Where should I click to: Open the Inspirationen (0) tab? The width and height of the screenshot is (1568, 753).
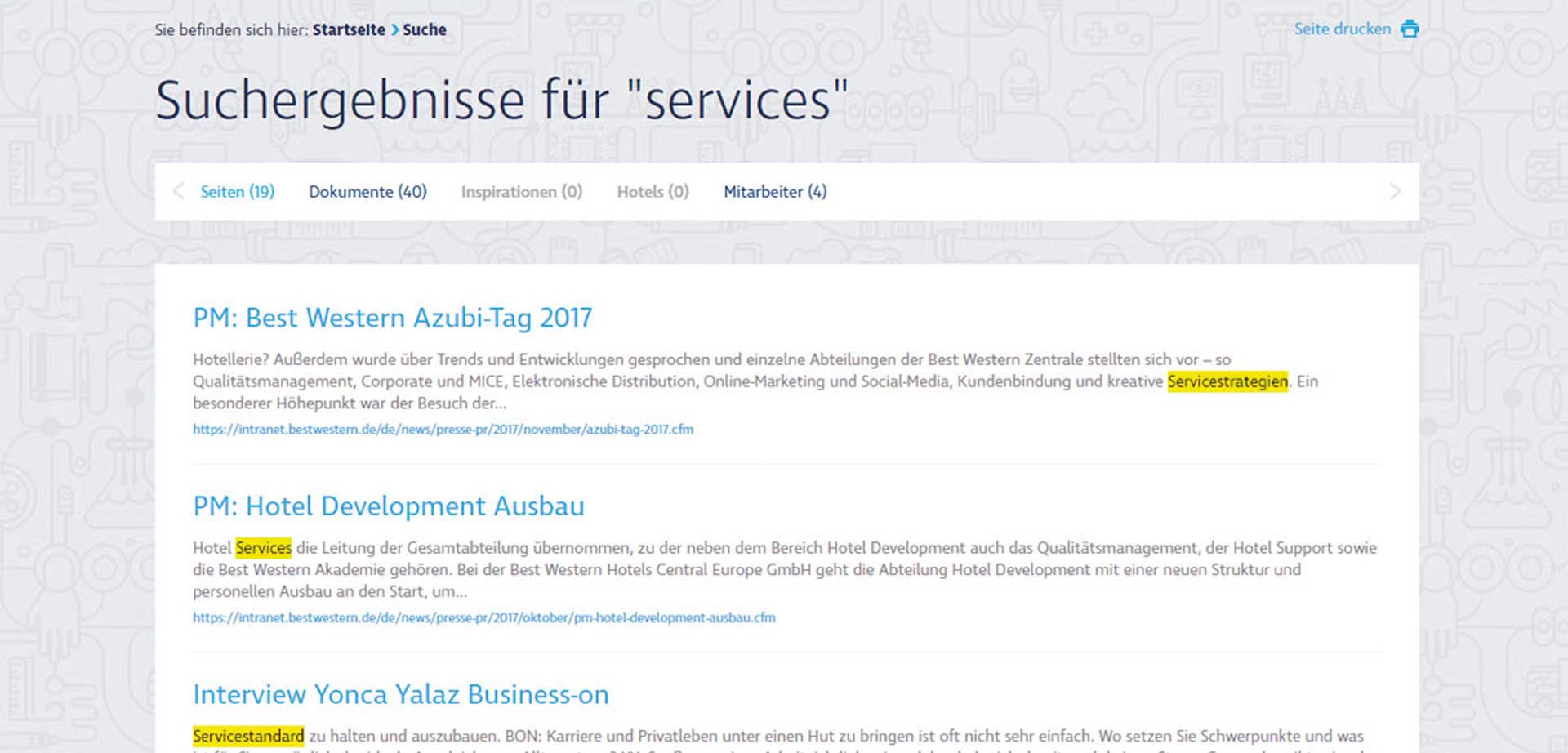coord(521,192)
